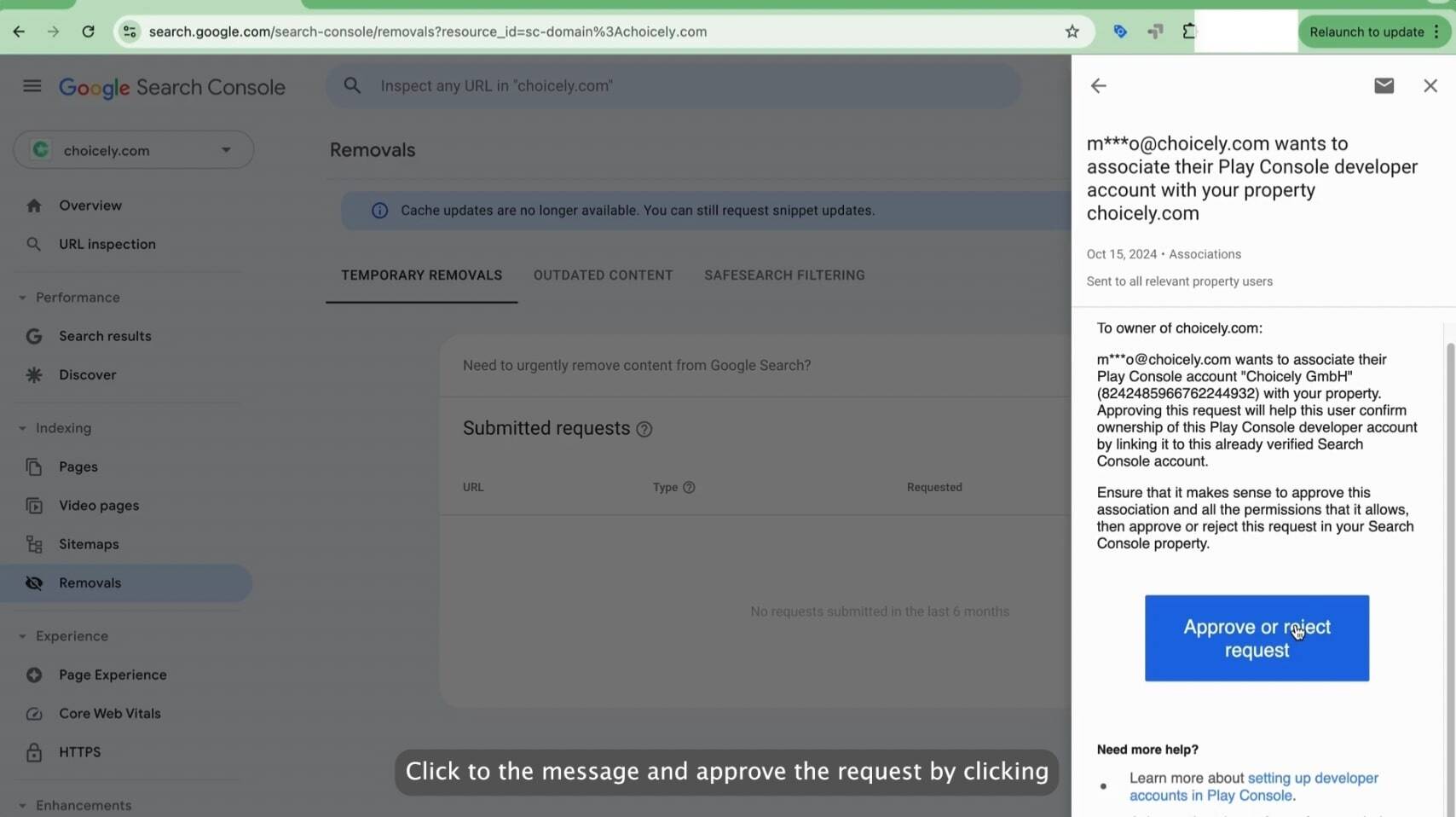Collapse the Indexing section
Image resolution: width=1456 pixels, height=817 pixels.
[x=20, y=427]
